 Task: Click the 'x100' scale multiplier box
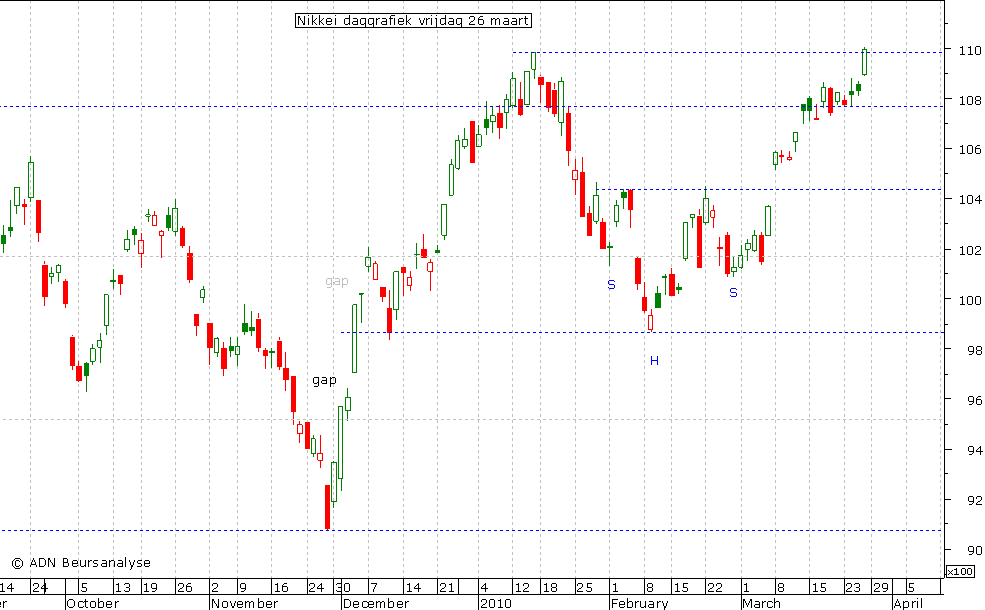[960, 572]
